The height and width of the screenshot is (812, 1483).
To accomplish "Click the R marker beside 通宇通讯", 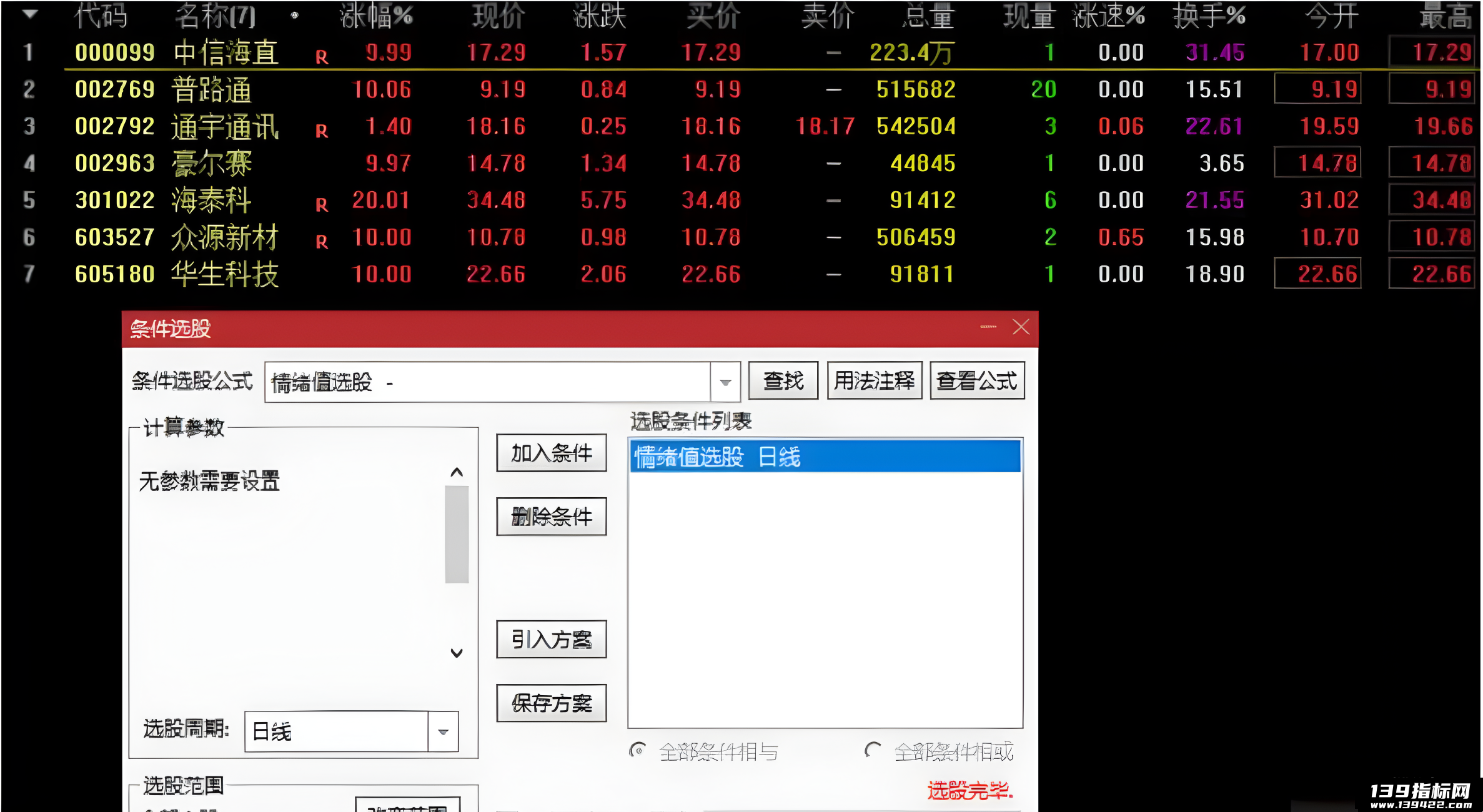I will click(x=322, y=131).
